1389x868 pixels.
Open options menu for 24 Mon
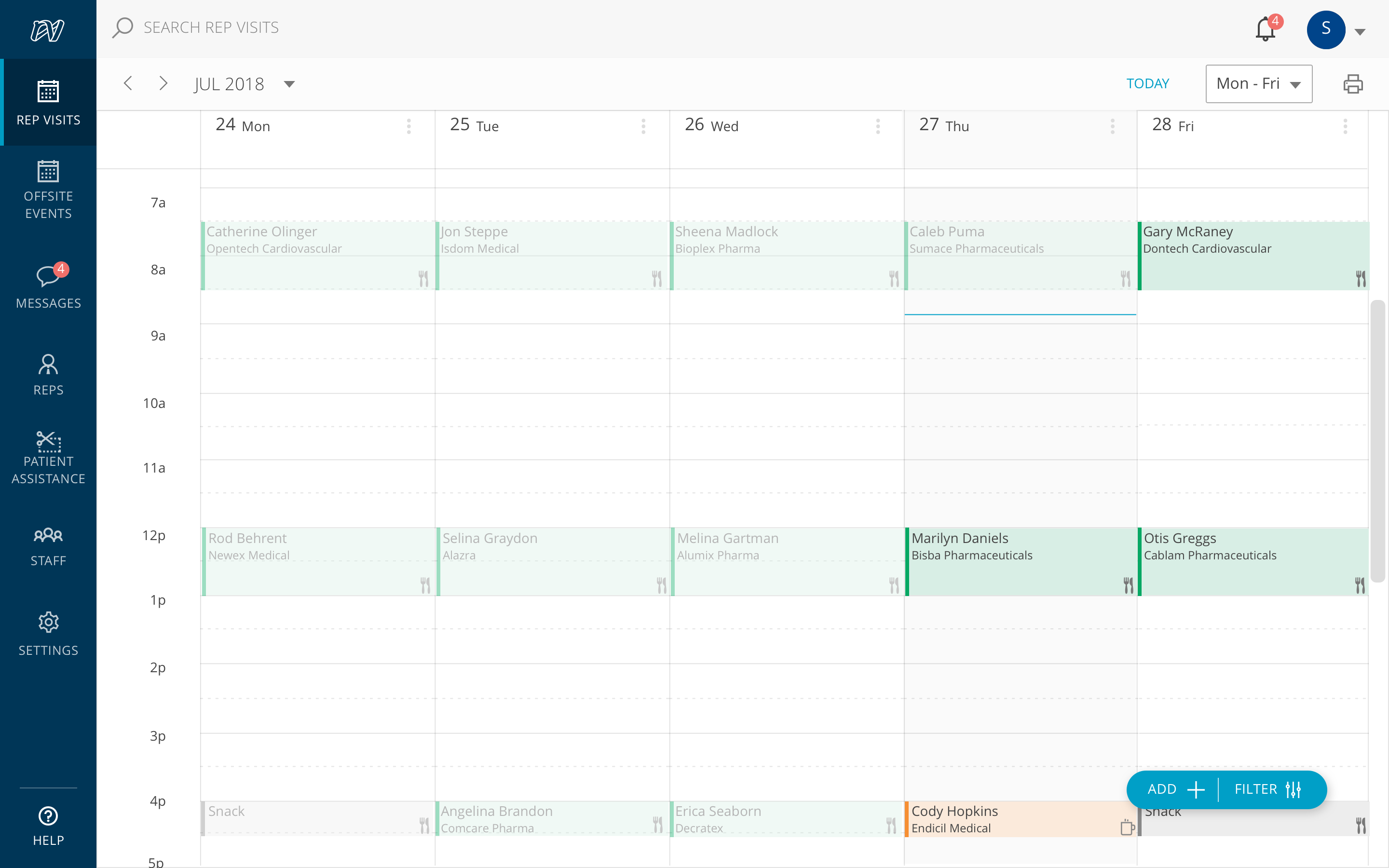(409, 126)
